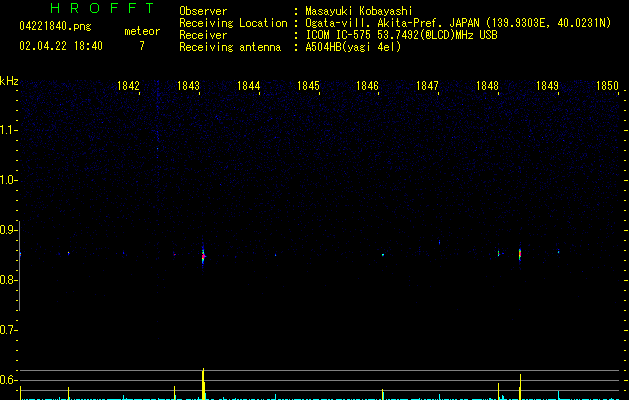Click the tallest yellow intensity spike after 1843
The width and height of the screenshot is (629, 400).
203,384
